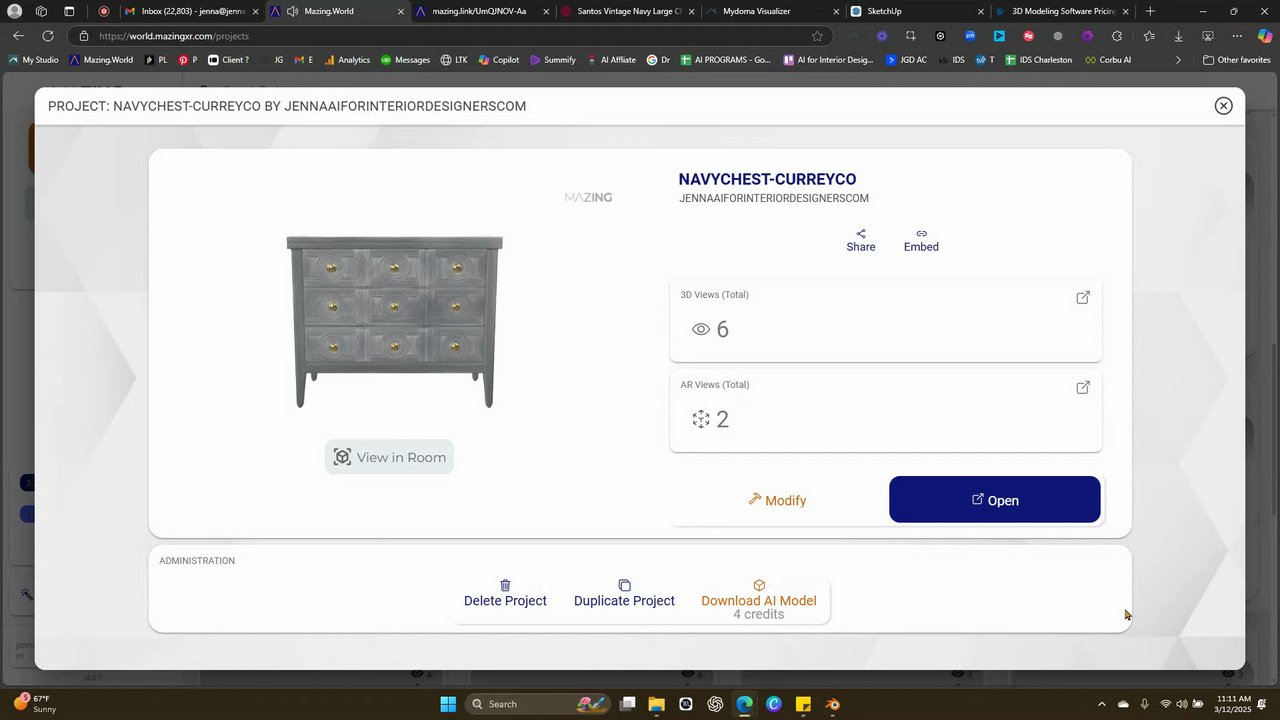This screenshot has height=720, width=1280.
Task: Open AI for Interior Design bookmark
Action: [x=828, y=60]
